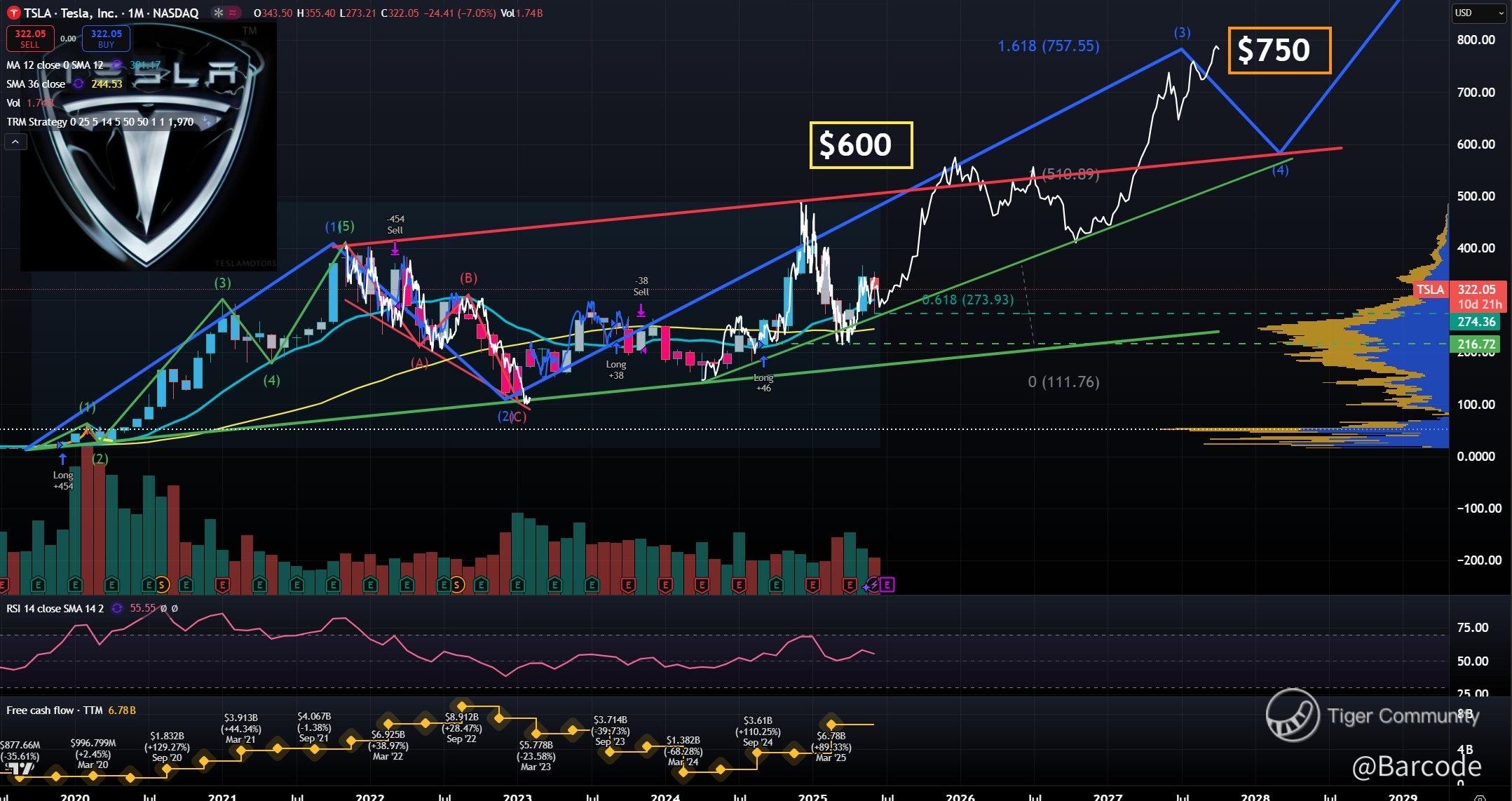The image size is (1512, 801).
Task: Click the red 322.05 SELL button
Action: pos(30,38)
